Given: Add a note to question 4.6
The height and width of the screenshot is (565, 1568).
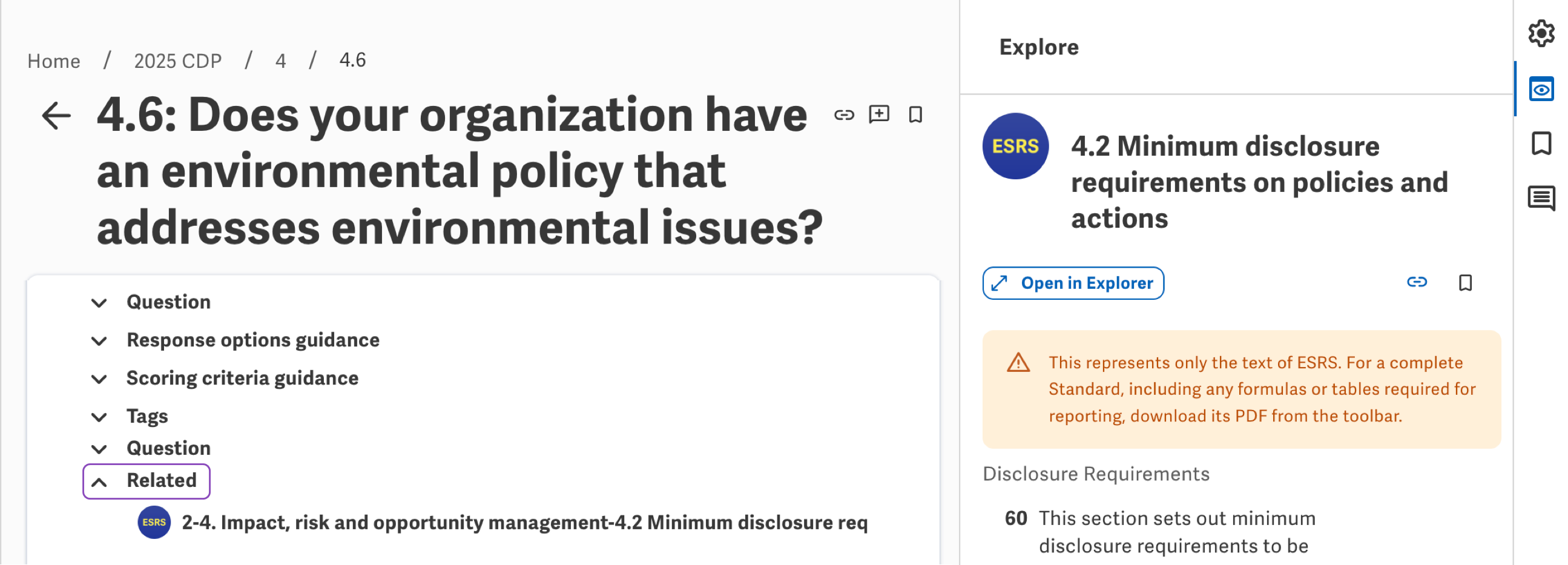Looking at the screenshot, I should tap(879, 114).
